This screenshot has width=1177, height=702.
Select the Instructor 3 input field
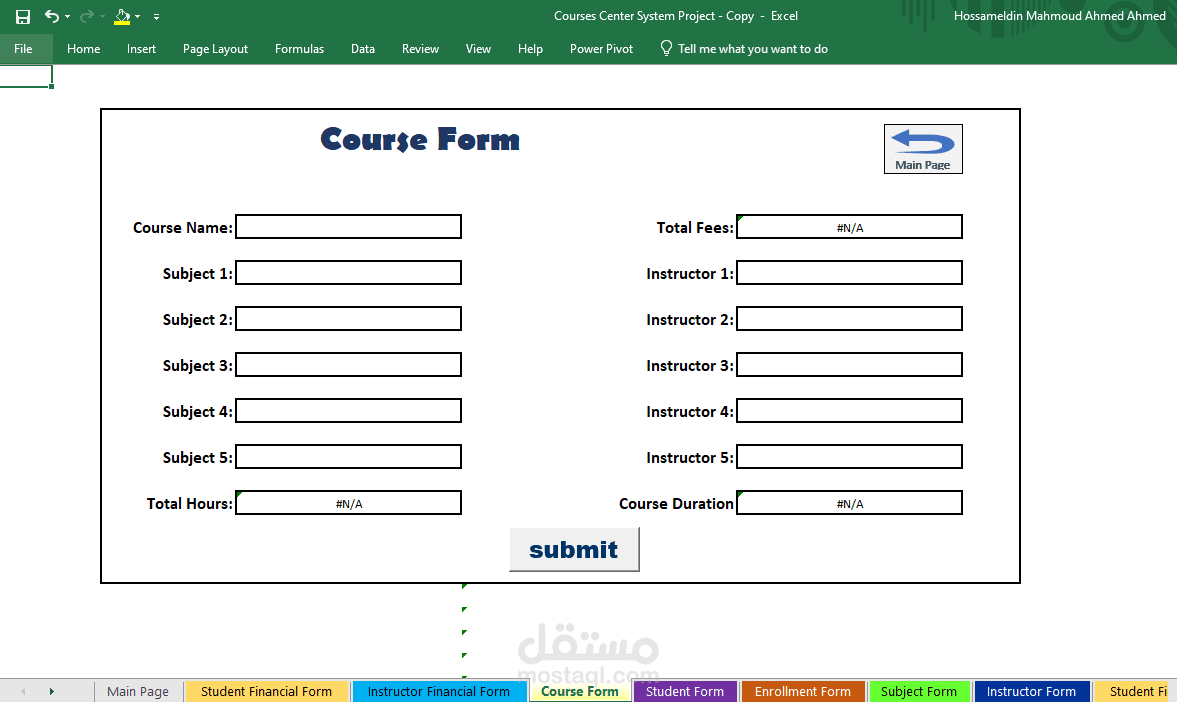(850, 365)
